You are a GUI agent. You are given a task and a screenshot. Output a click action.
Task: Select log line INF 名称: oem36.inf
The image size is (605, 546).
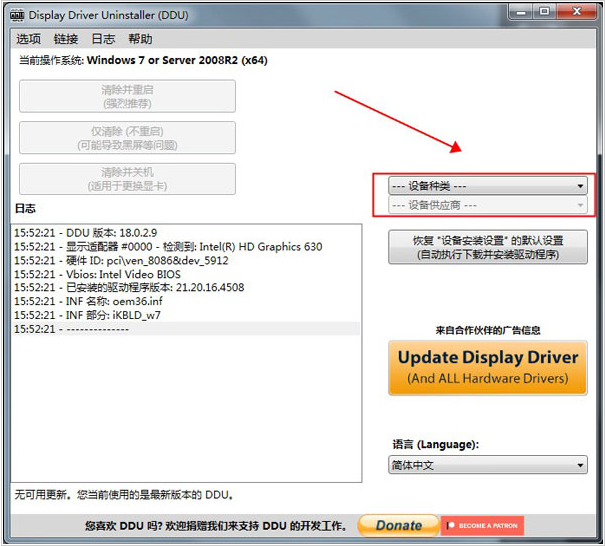coord(186,301)
